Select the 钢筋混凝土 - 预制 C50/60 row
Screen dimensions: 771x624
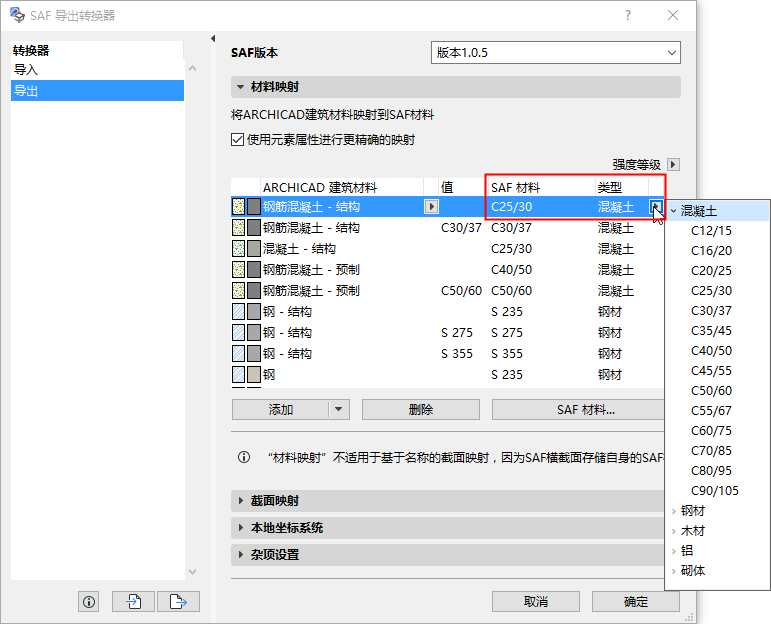point(447,291)
